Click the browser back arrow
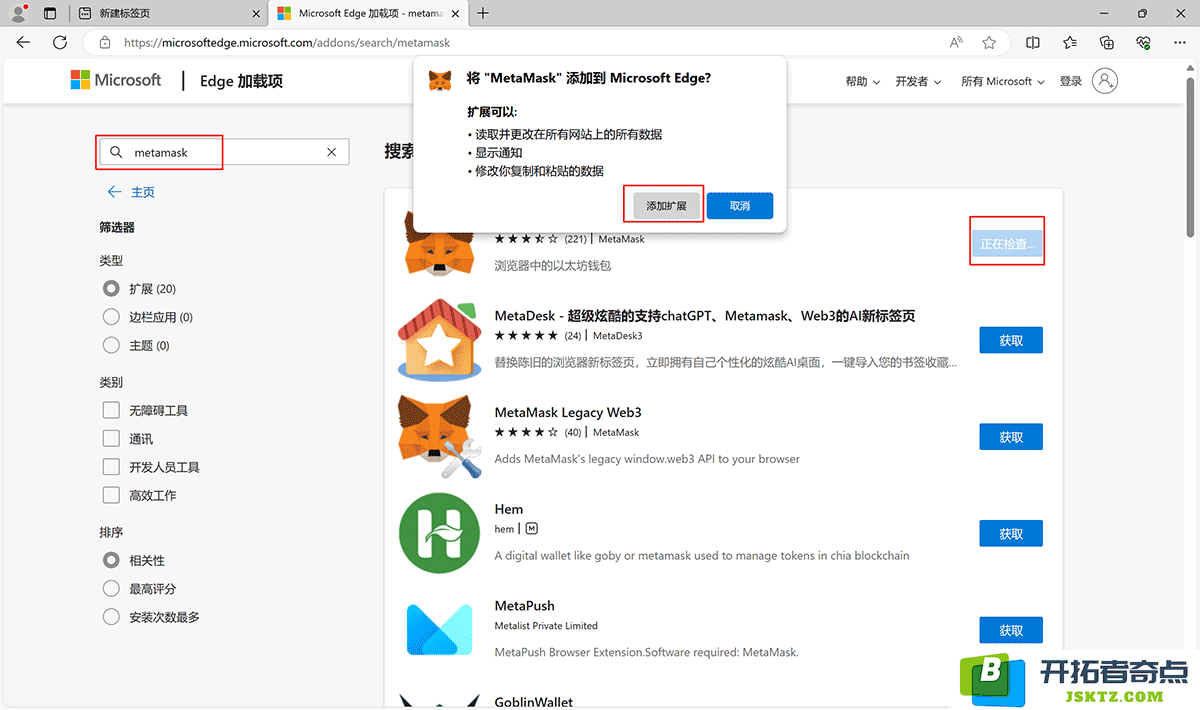The width and height of the screenshot is (1200, 710). click(23, 43)
